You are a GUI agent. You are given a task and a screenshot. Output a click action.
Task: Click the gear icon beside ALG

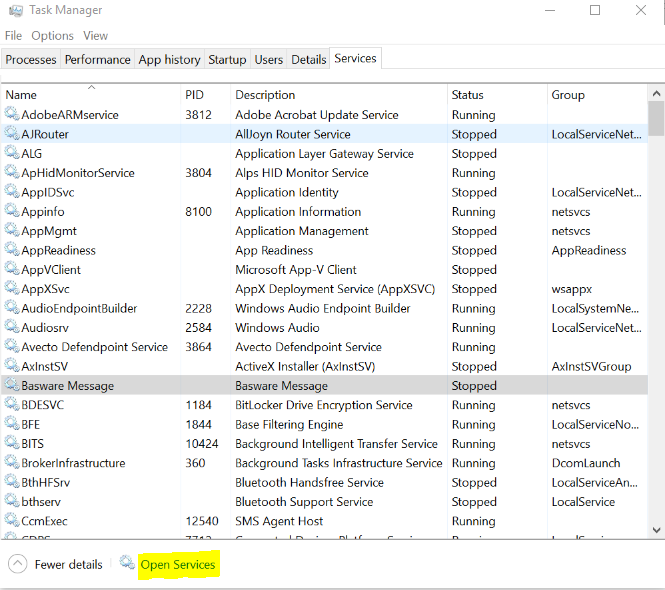[12, 153]
